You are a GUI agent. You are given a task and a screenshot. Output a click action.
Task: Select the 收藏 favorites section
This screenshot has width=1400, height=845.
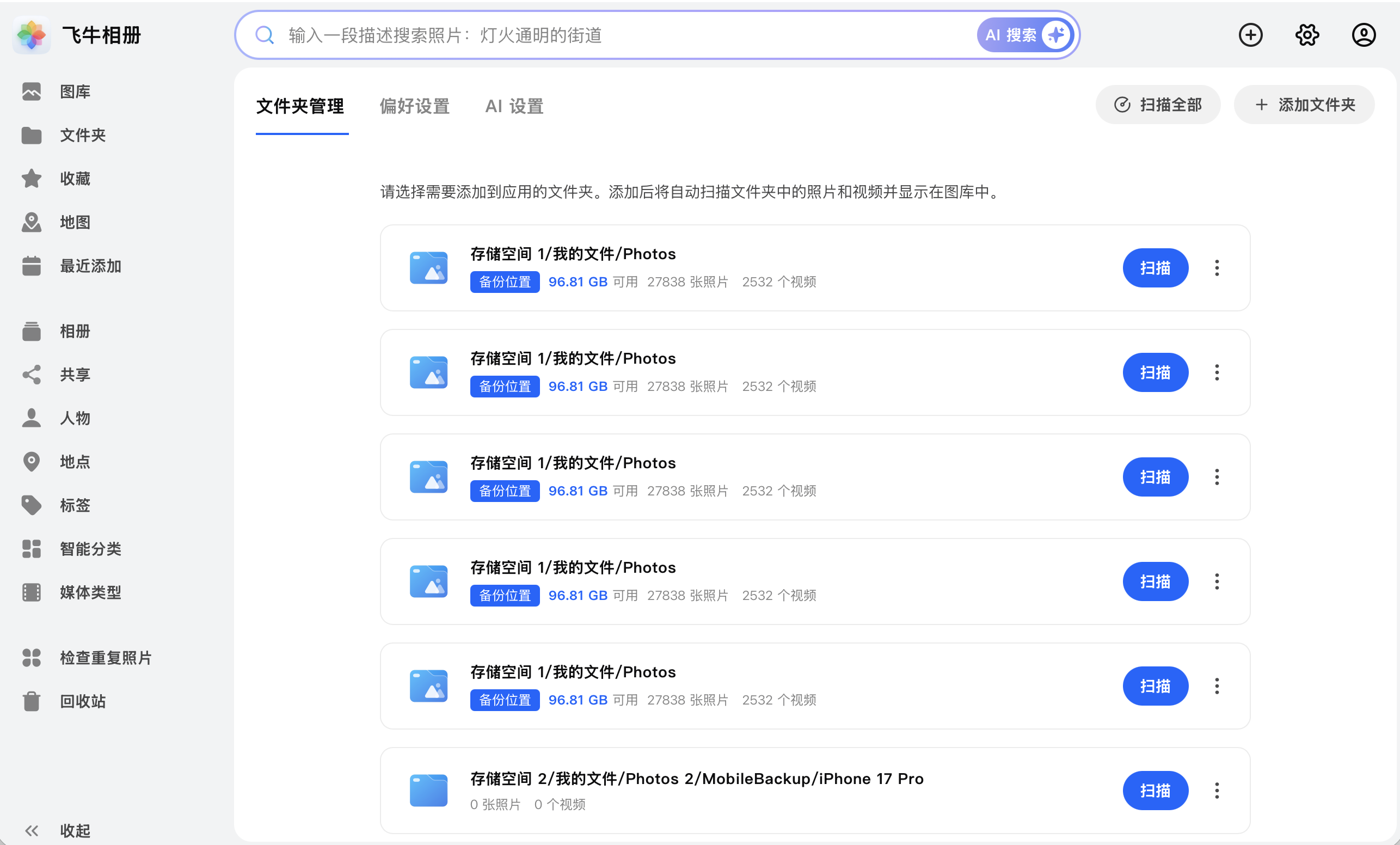[75, 178]
